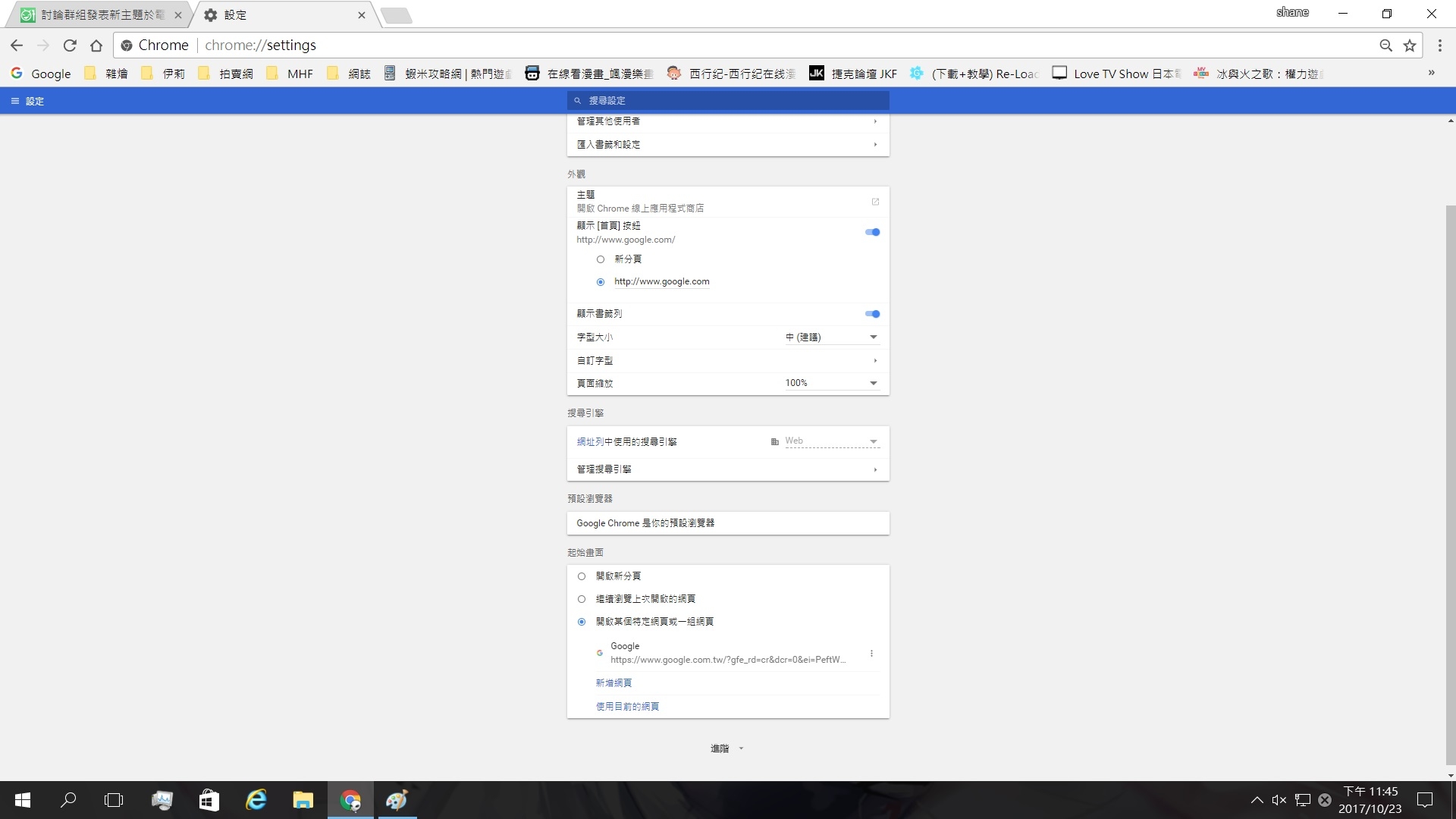The height and width of the screenshot is (819, 1456).
Task: Show hidden system tray icons
Action: [1257, 800]
